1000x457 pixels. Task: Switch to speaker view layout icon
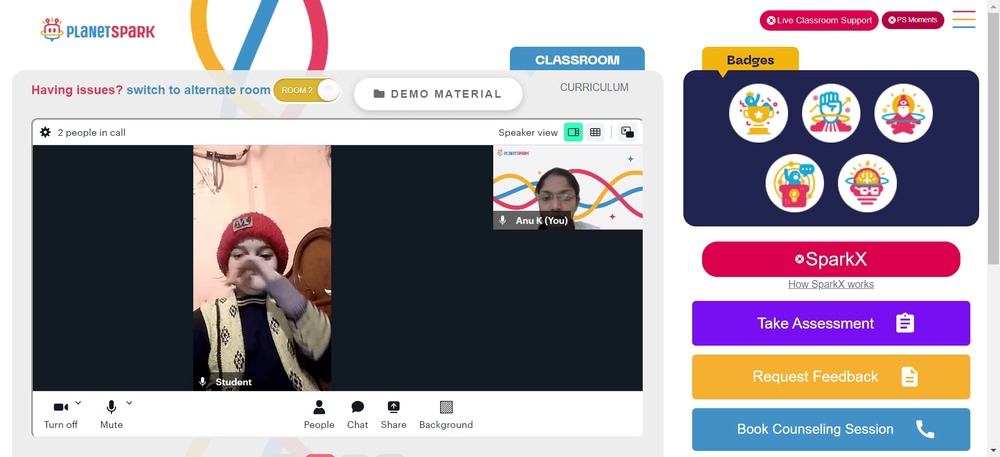point(573,132)
